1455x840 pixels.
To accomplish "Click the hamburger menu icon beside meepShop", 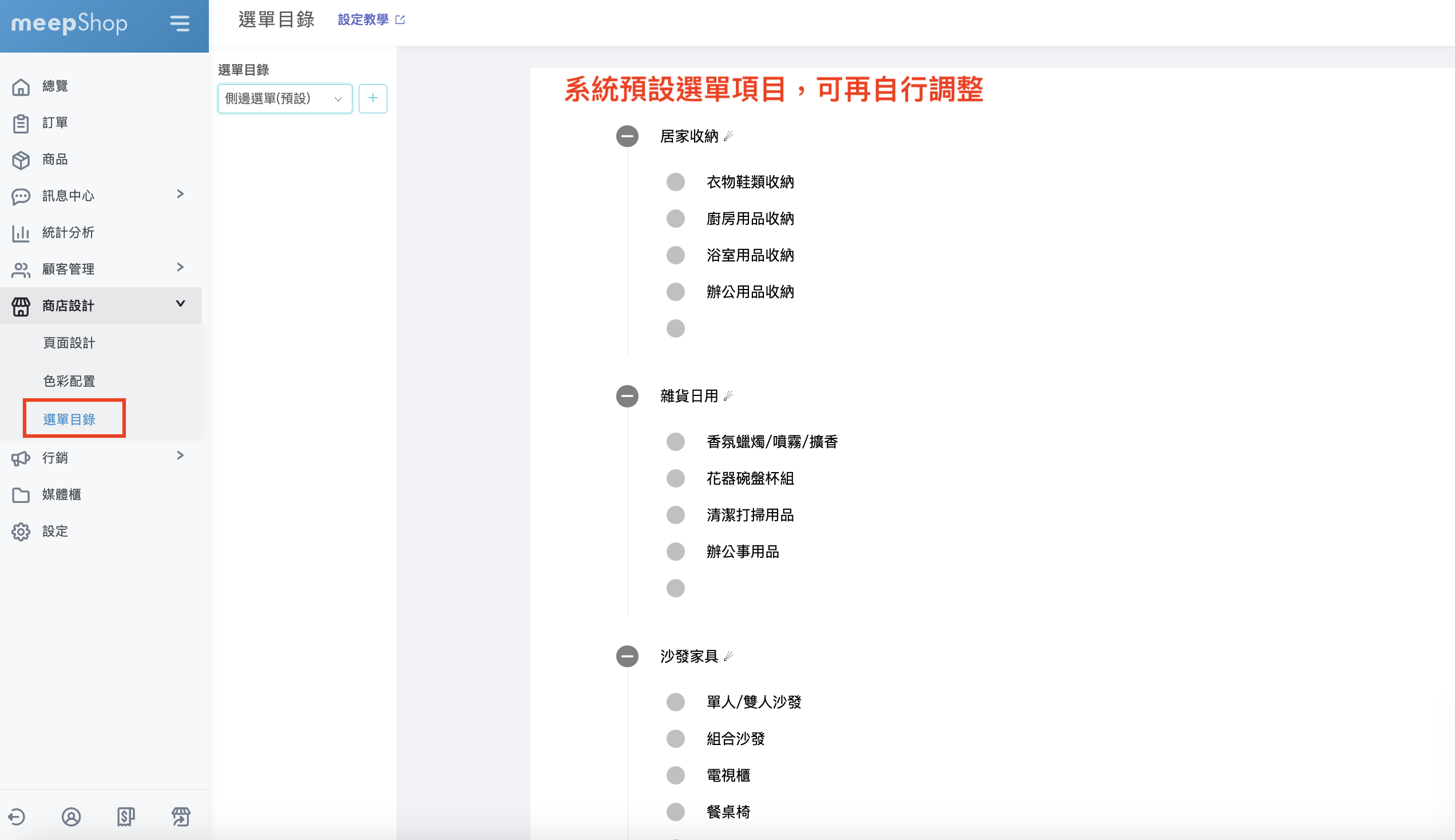I will coord(179,23).
